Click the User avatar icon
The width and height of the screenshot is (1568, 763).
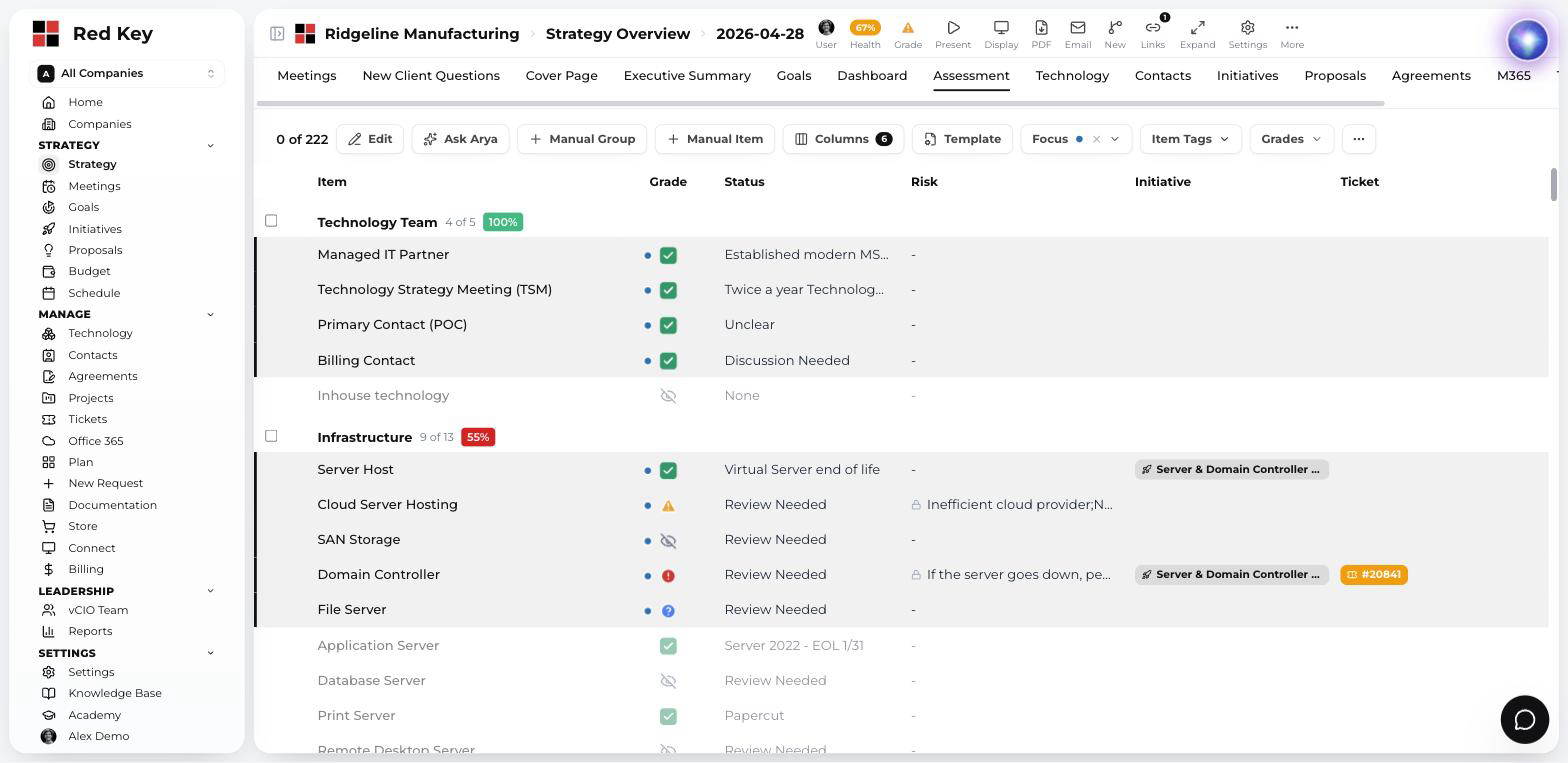click(x=826, y=27)
